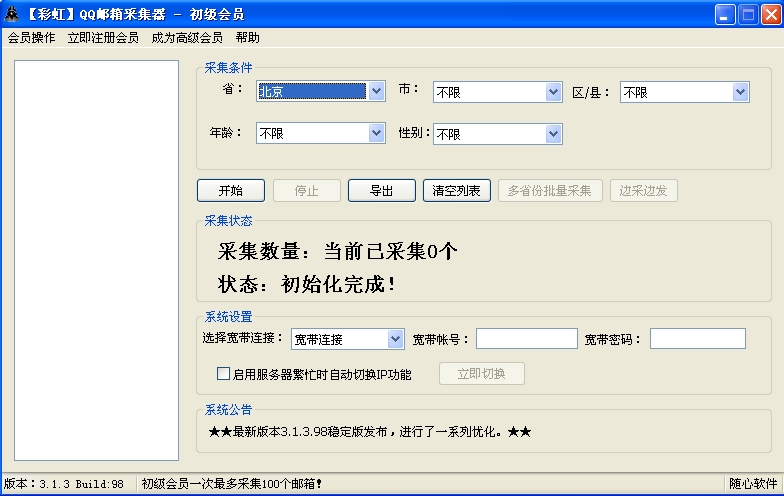Viewport: 784px width, 496px height.
Task: Expand the 省 province dropdown
Action: tap(376, 92)
